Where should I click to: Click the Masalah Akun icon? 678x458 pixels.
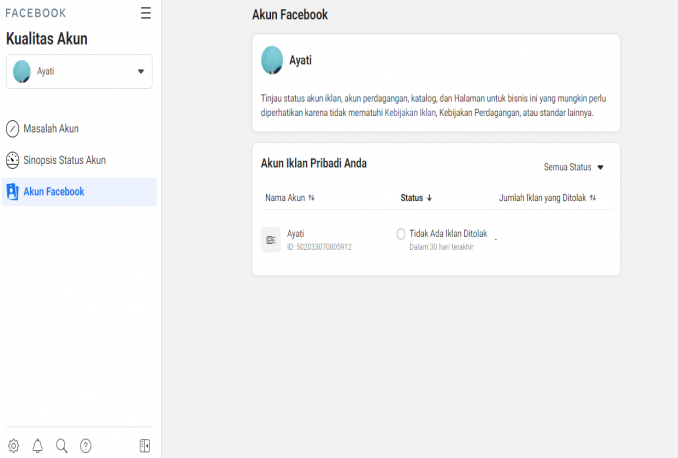(x=13, y=129)
